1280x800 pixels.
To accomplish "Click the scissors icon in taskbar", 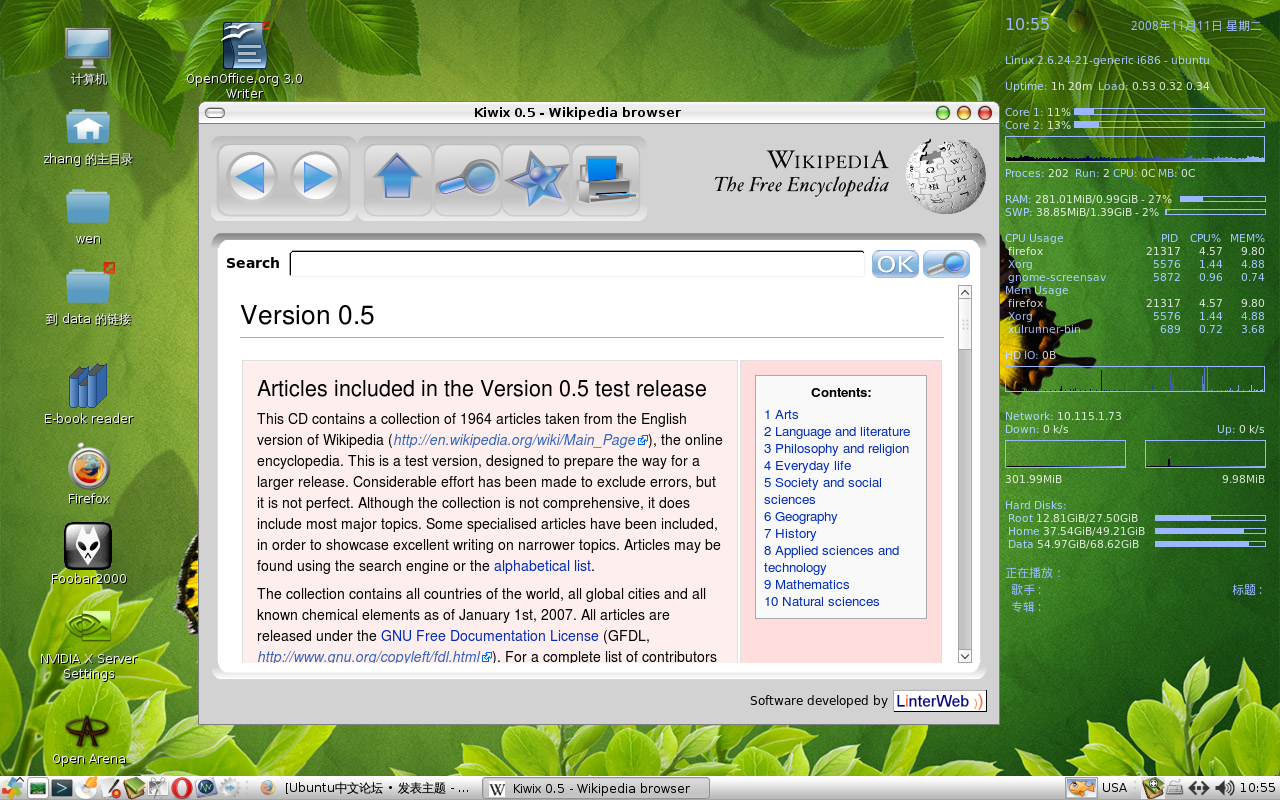I will point(158,788).
